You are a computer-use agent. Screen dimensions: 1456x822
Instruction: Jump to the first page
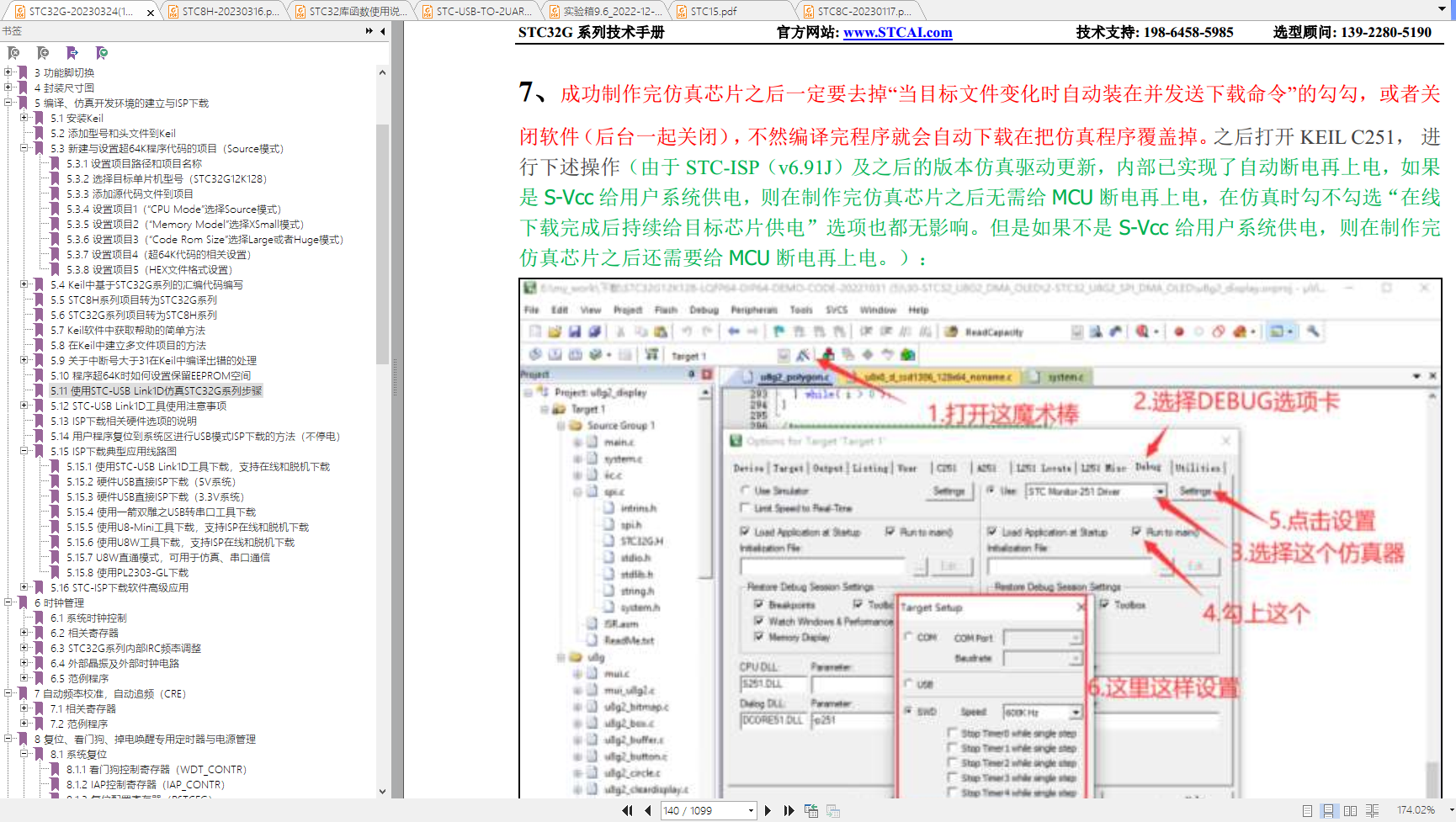(627, 810)
